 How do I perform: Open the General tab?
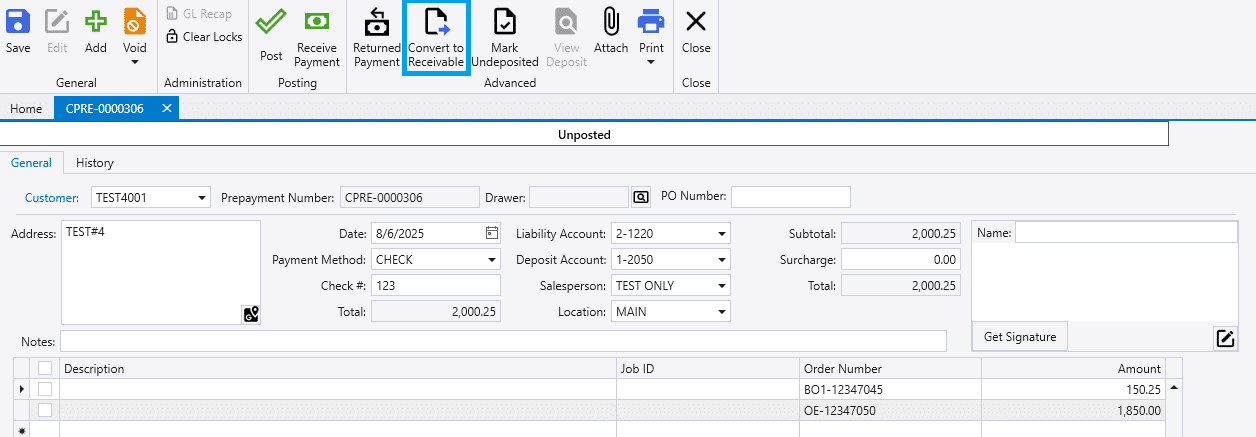31,163
